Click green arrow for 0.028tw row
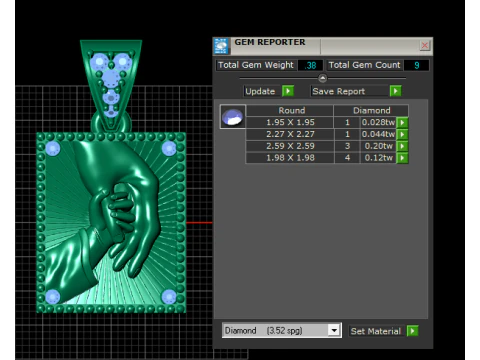The image size is (480, 360). 402,122
